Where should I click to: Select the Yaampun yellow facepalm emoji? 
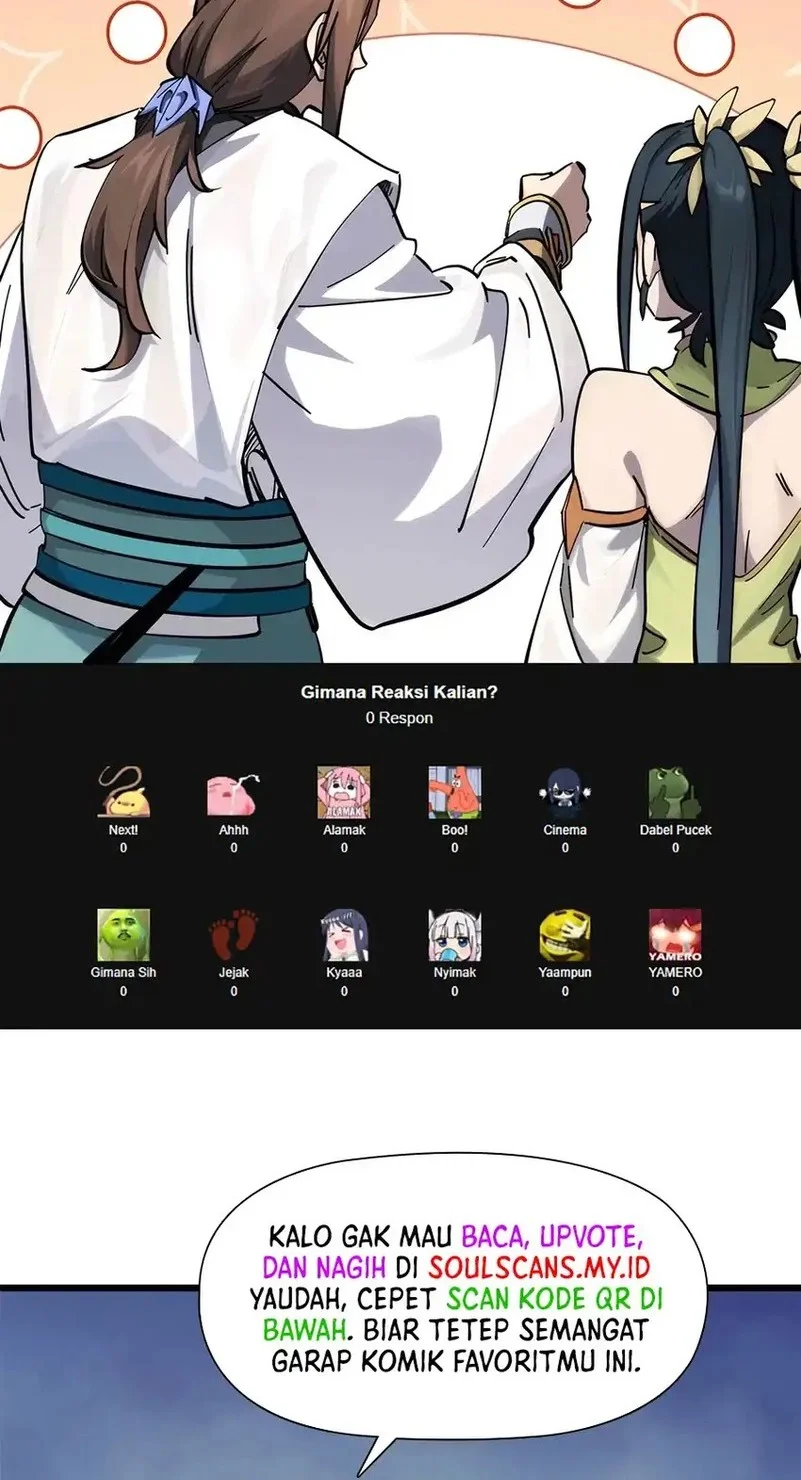565,934
